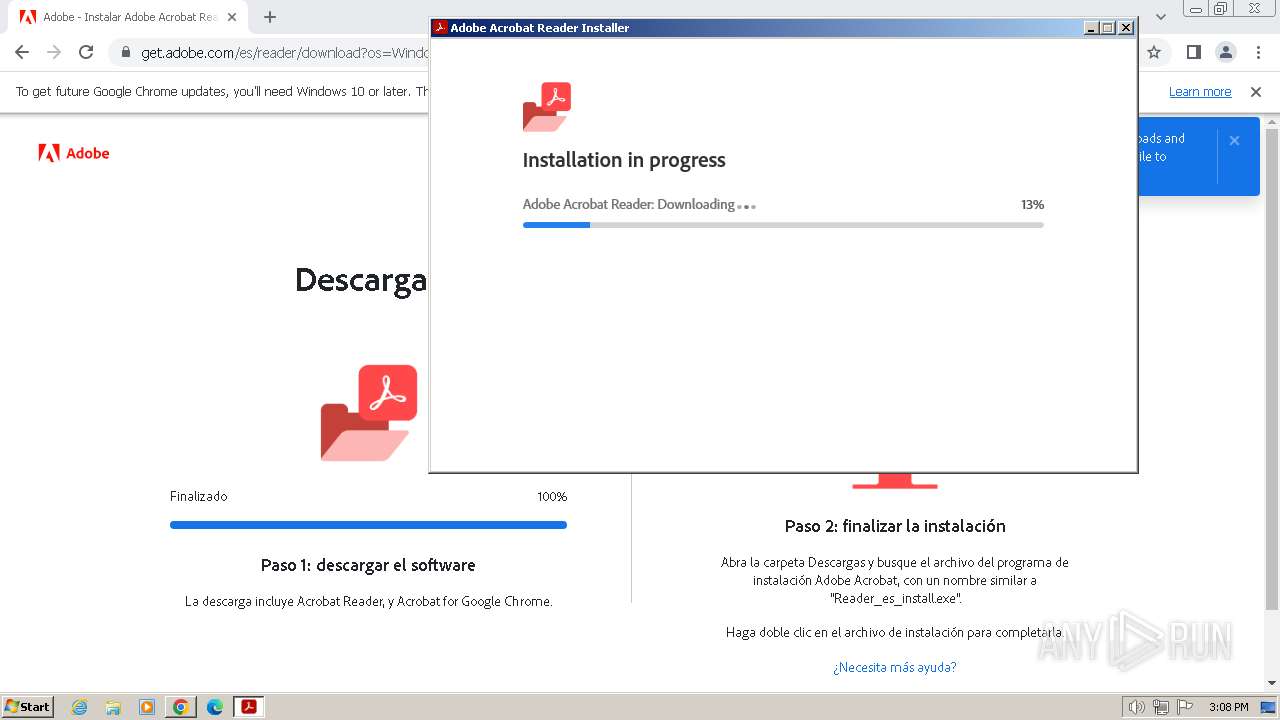Screen dimensions: 1280x720
Task: Switch to Chrome in the taskbar
Action: click(180, 707)
